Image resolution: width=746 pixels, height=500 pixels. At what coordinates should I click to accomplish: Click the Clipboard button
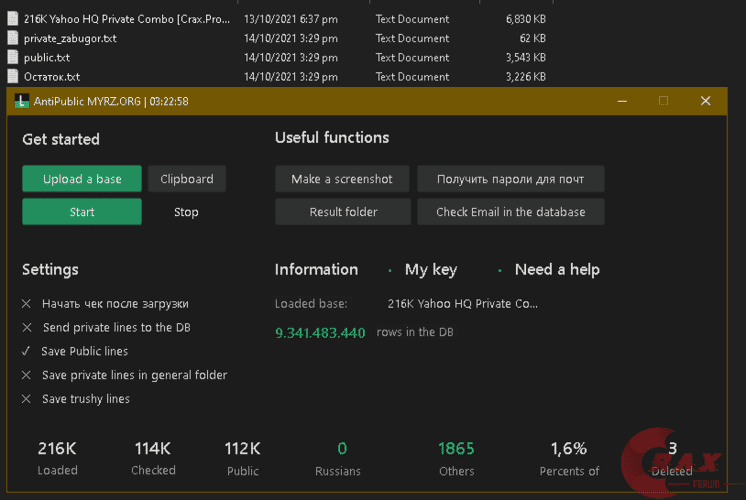187,179
